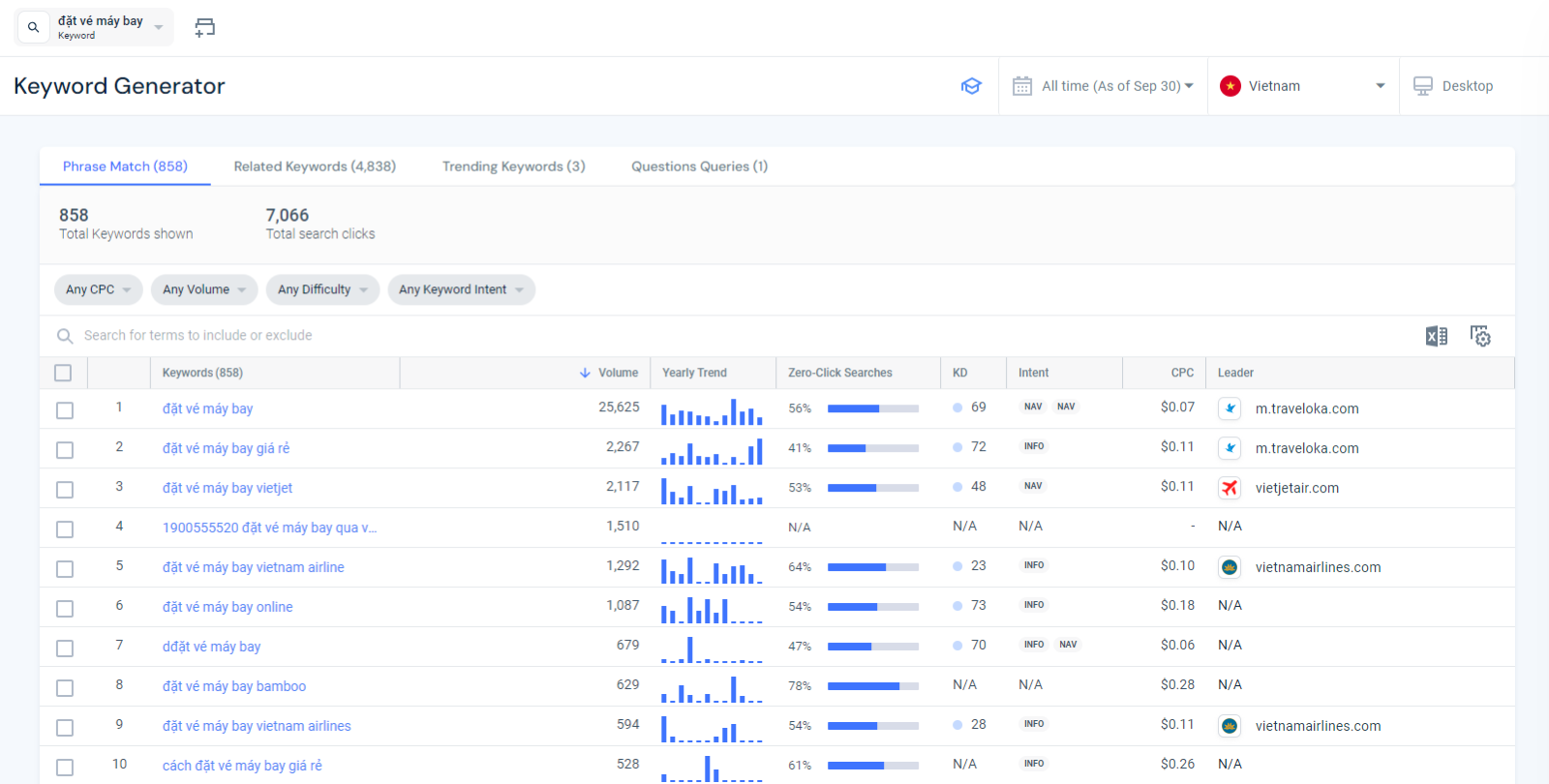
Task: Click the Vietnam flag icon
Action: (x=1230, y=86)
